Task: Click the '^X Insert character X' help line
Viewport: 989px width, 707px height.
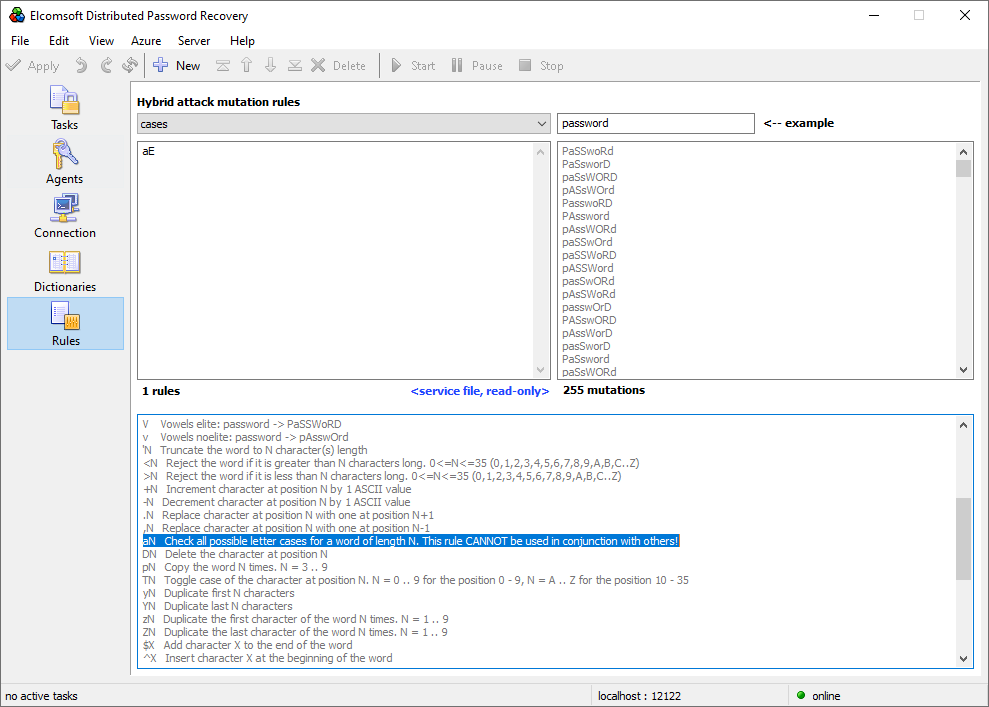Action: (267, 658)
